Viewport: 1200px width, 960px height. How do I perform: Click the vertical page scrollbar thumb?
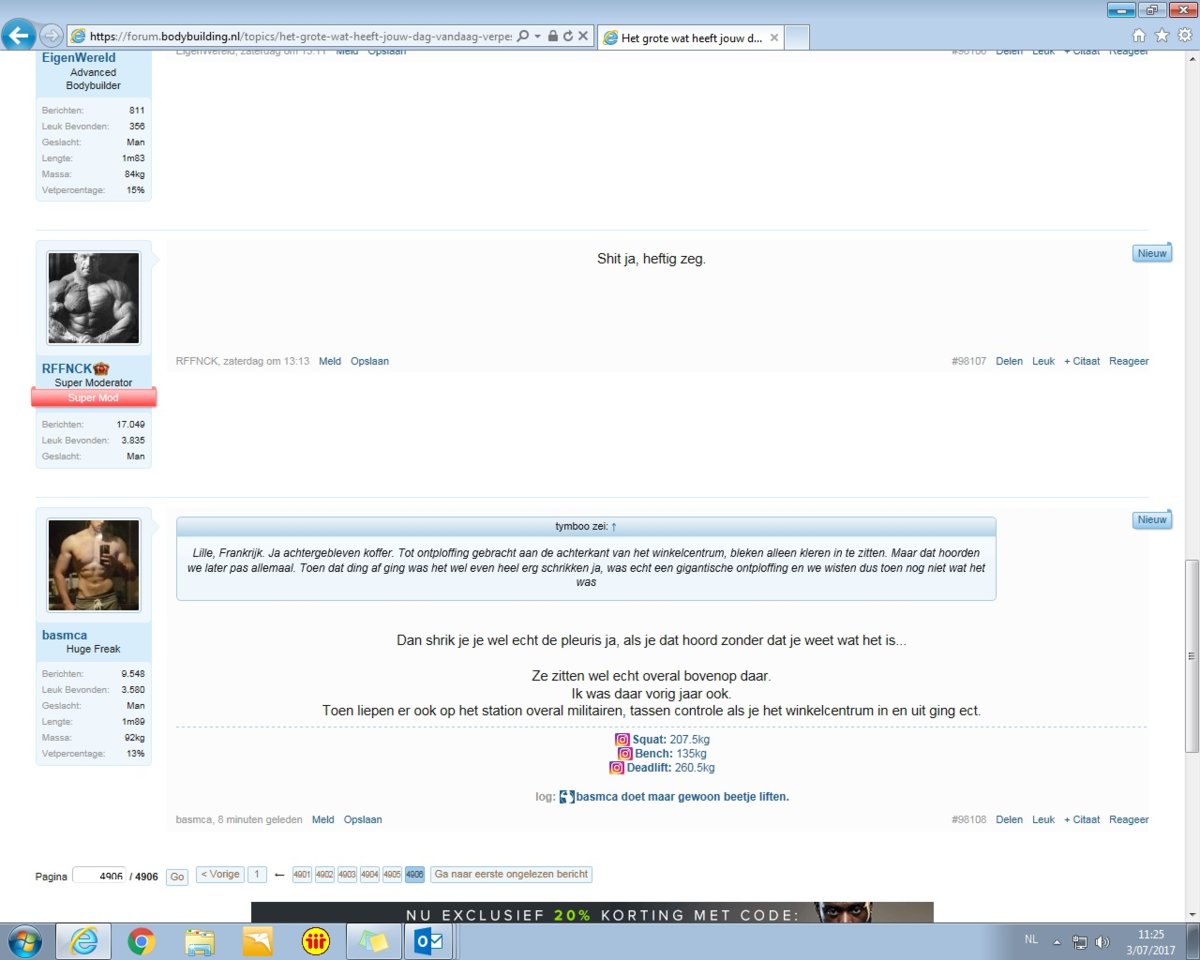(1191, 655)
